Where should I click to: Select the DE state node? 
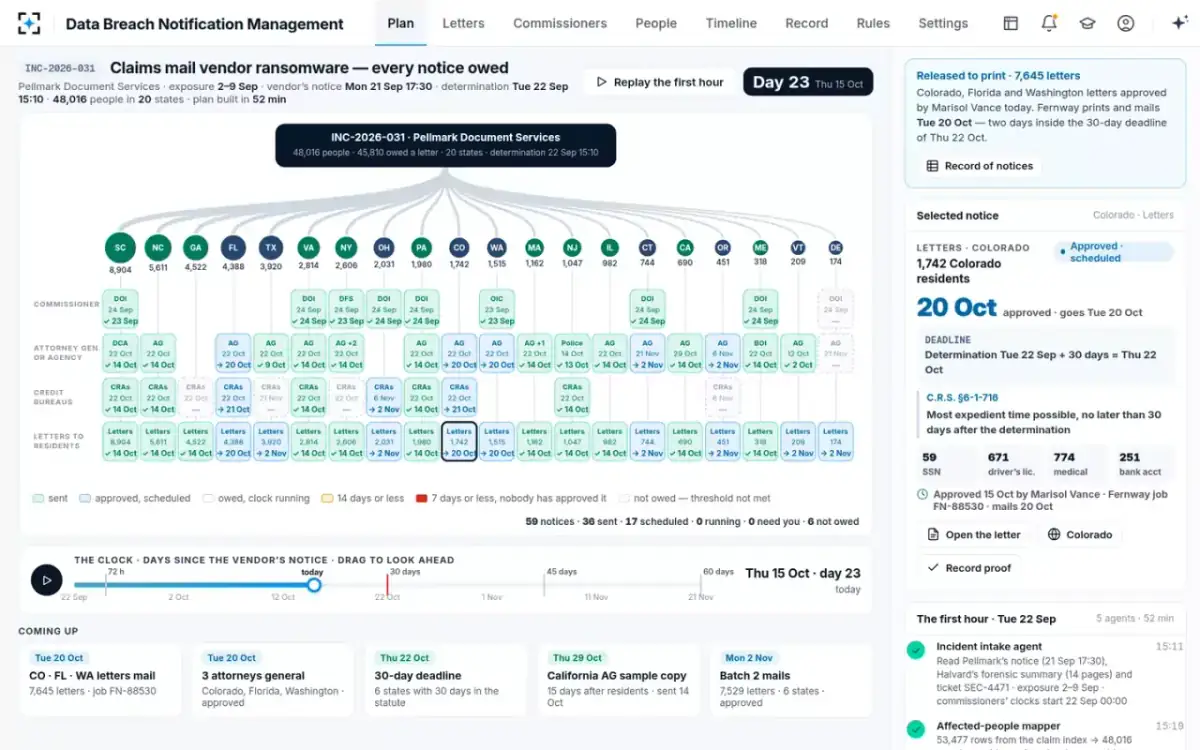point(835,248)
